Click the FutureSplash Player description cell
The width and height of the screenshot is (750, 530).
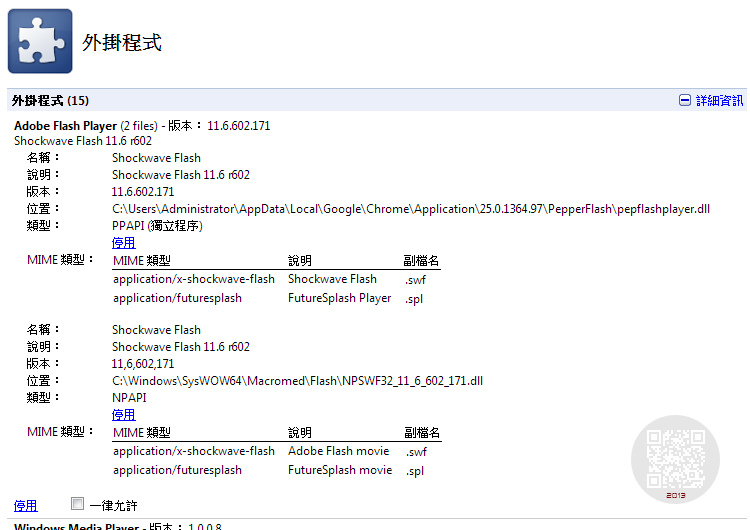point(340,298)
